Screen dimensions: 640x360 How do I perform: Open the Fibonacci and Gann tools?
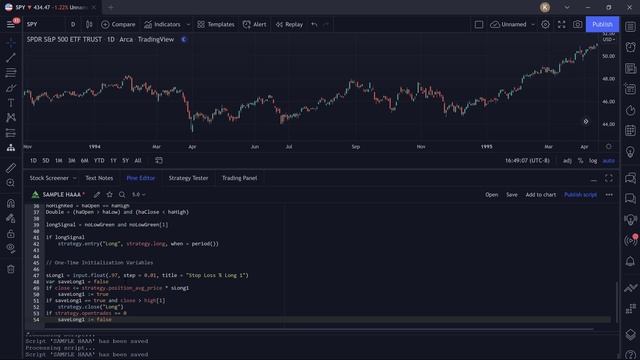tap(11, 73)
